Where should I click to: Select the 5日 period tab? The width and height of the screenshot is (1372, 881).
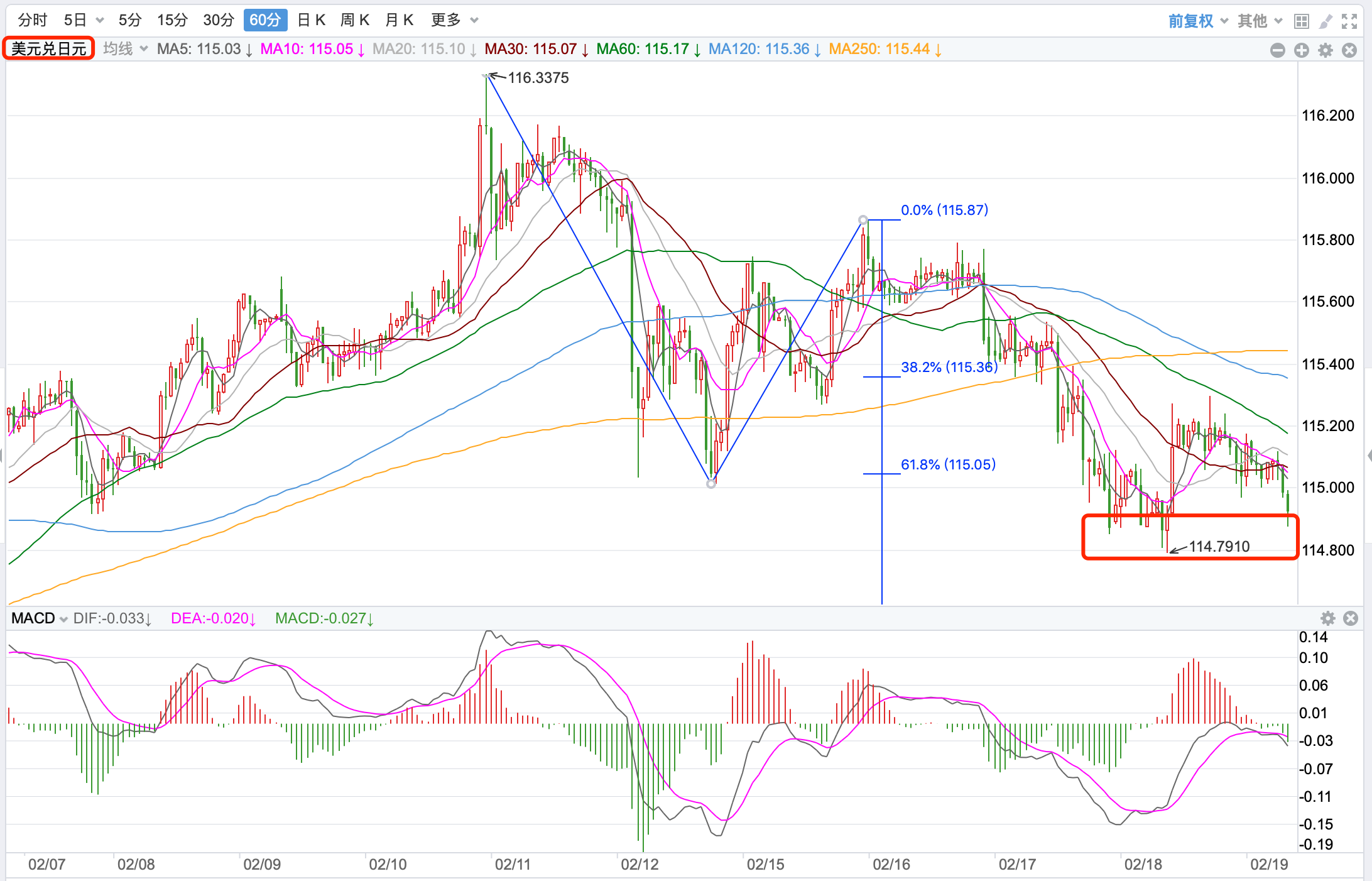pyautogui.click(x=75, y=21)
